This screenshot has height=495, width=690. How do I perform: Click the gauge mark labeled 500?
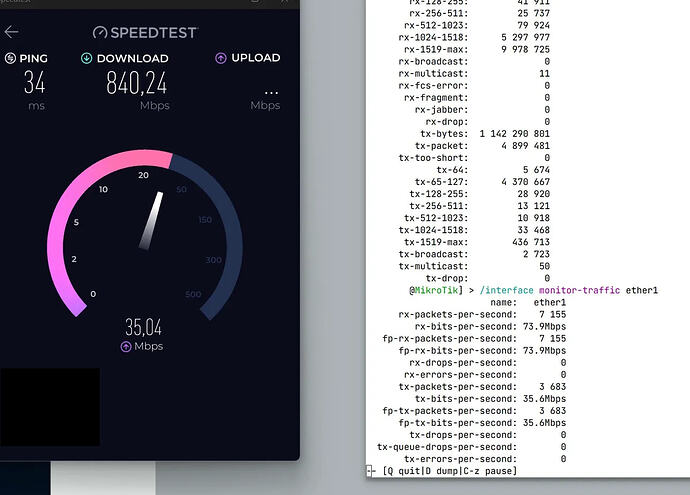tap(193, 294)
